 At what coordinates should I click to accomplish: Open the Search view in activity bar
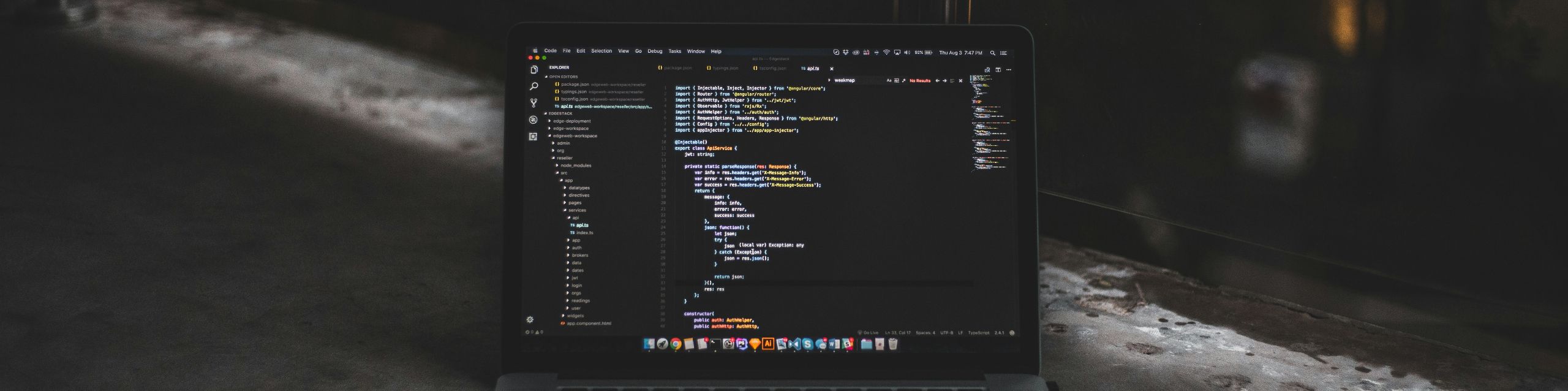coord(533,86)
